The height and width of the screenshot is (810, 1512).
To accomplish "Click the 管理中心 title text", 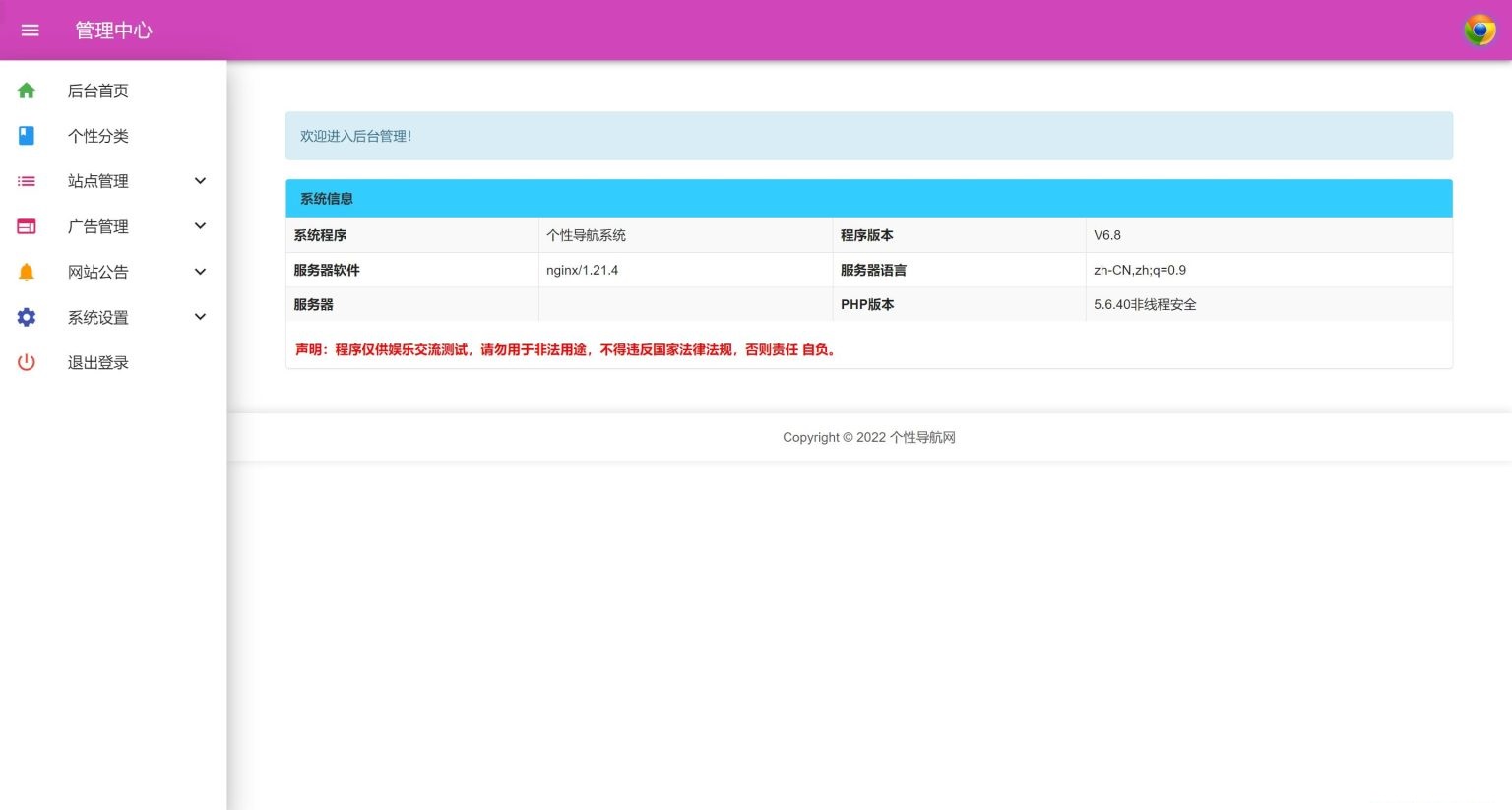I will tap(114, 30).
